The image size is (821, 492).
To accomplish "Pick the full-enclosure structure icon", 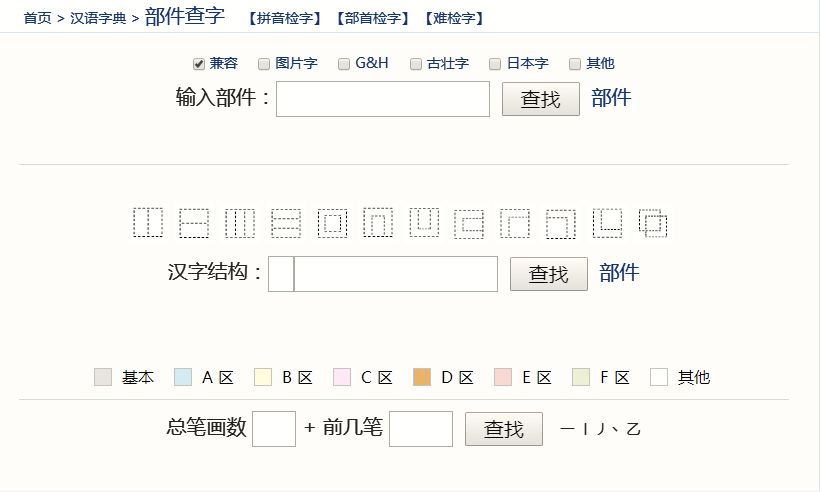I will coord(332,222).
